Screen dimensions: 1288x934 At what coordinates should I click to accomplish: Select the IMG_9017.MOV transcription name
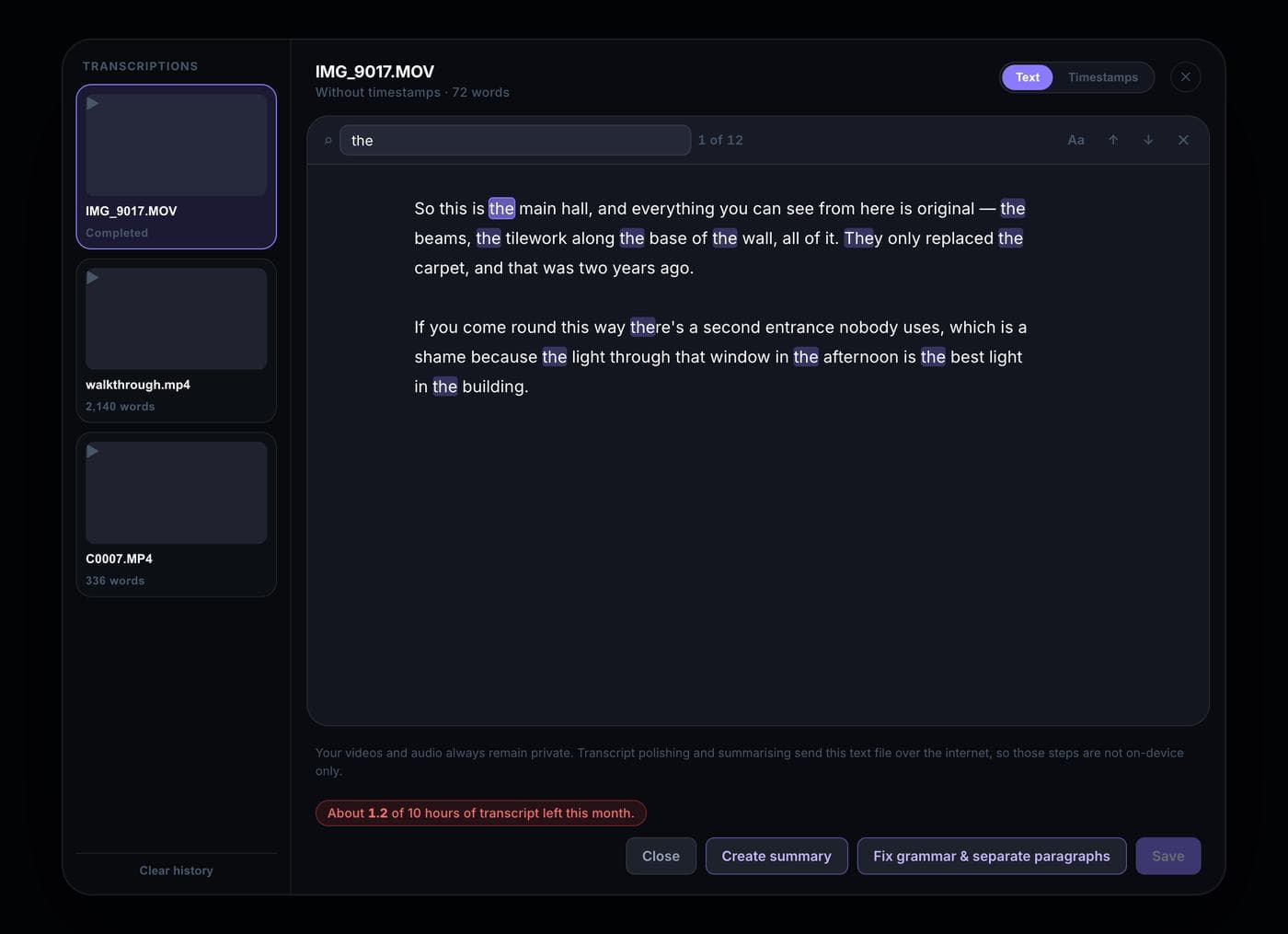132,211
